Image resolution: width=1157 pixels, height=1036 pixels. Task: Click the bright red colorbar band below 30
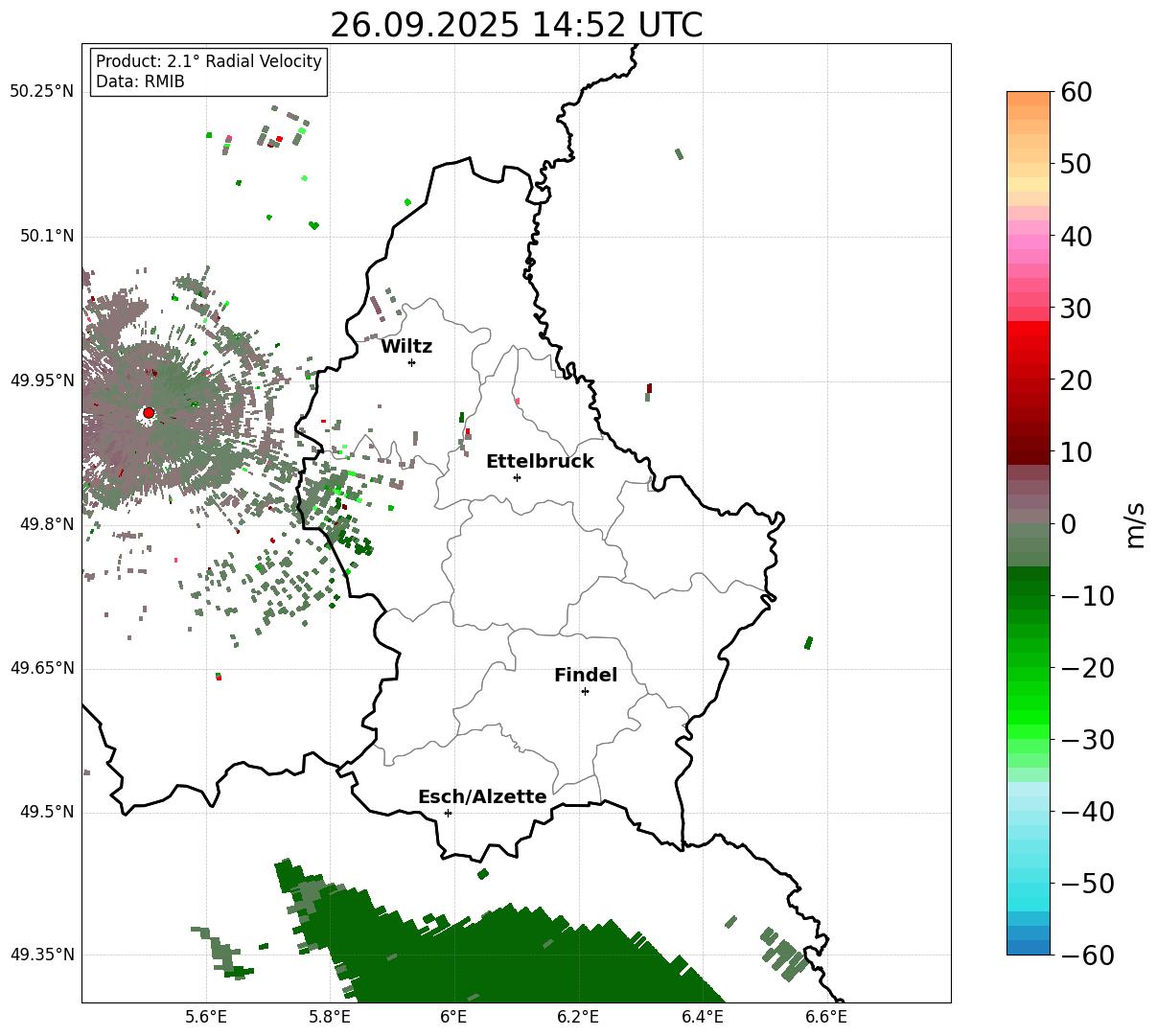[1029, 328]
